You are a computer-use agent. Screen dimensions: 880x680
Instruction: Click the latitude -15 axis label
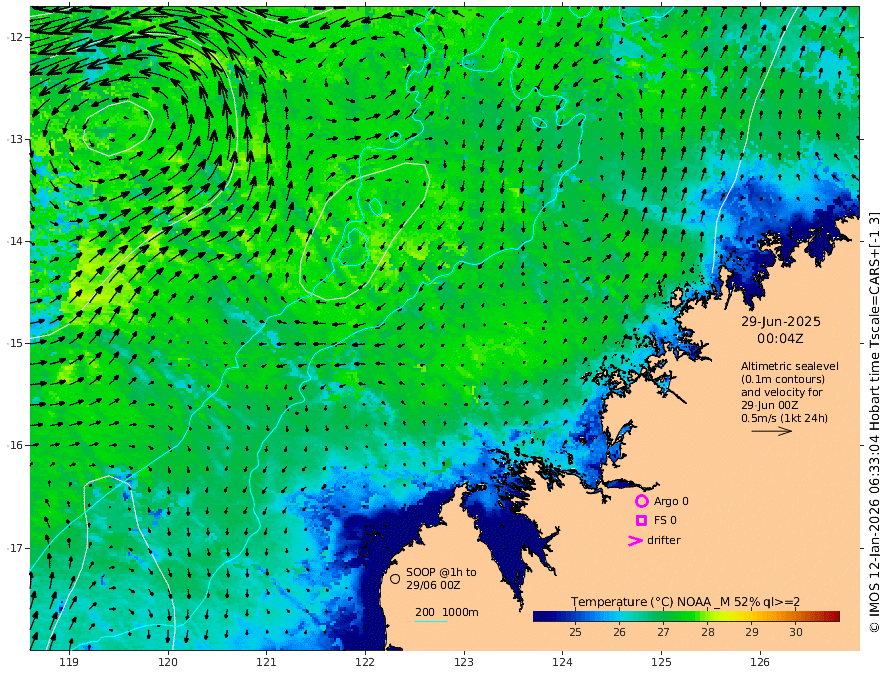coord(14,343)
